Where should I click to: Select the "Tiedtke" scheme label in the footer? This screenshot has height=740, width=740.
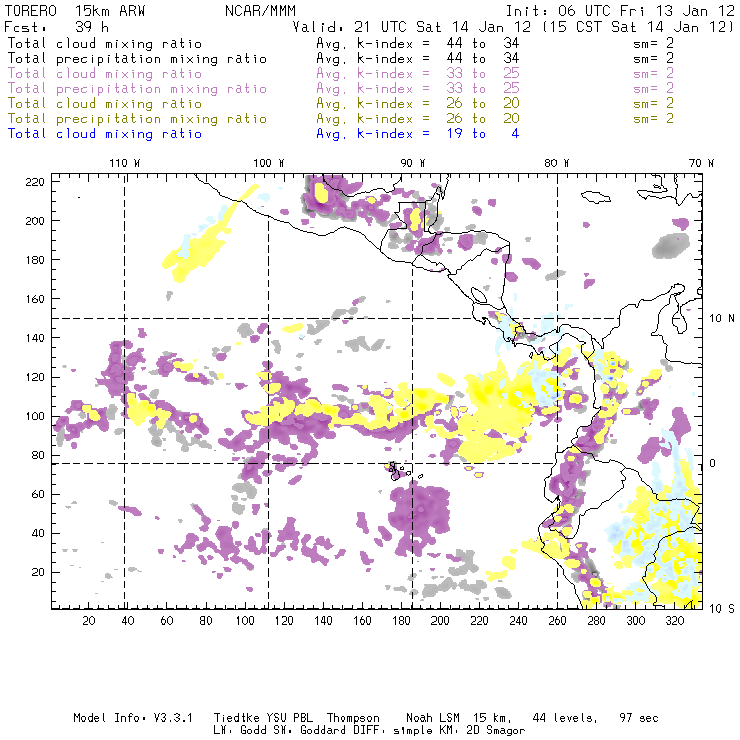(x=236, y=718)
